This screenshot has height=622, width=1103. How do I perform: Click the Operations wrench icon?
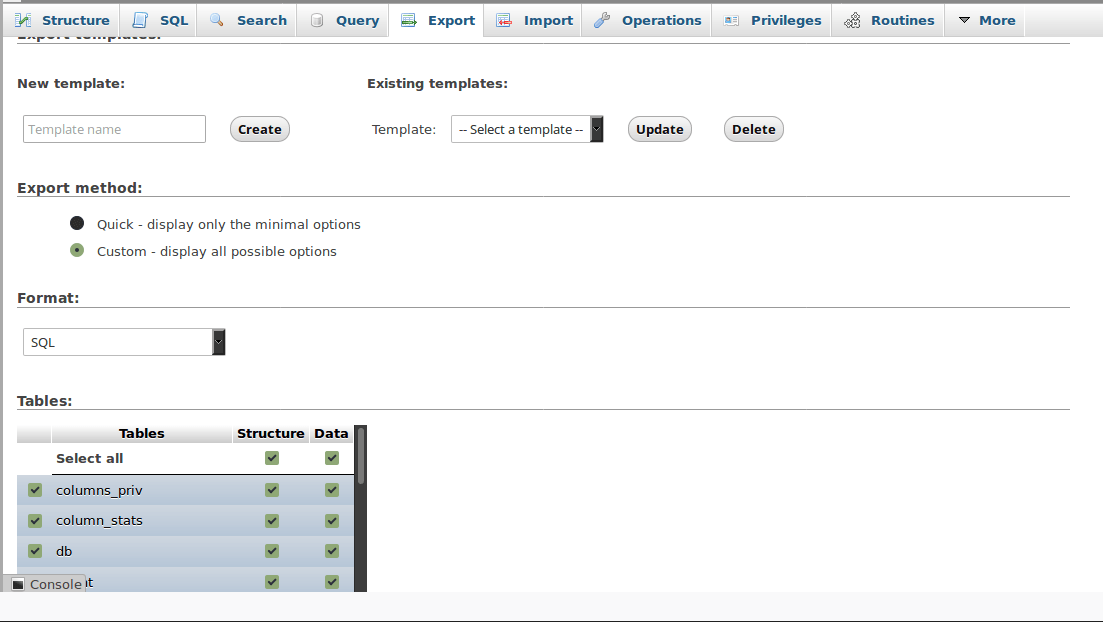click(601, 19)
